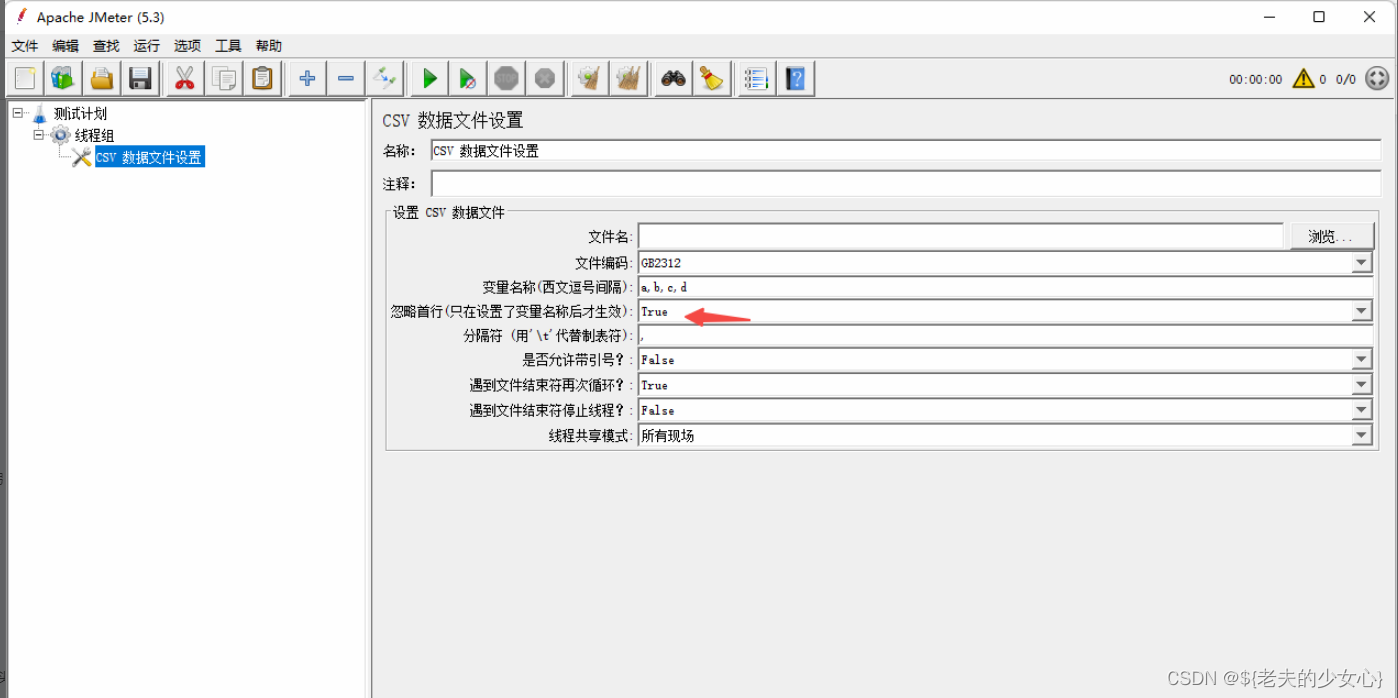This screenshot has height=698, width=1398.
Task: Open the 运行 menu
Action: coord(147,46)
